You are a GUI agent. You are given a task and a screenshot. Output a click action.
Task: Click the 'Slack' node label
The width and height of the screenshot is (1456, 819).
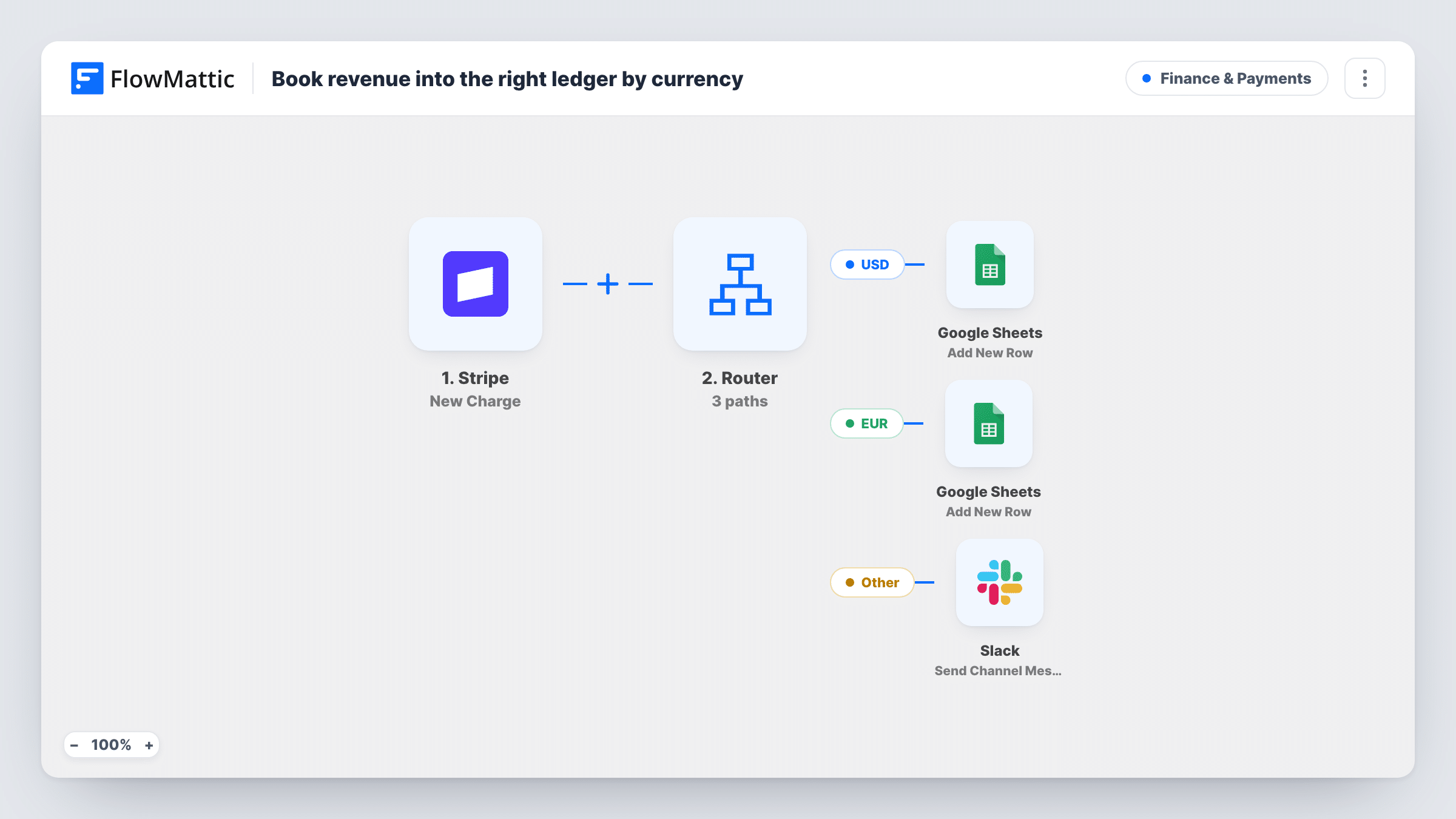coord(1000,650)
